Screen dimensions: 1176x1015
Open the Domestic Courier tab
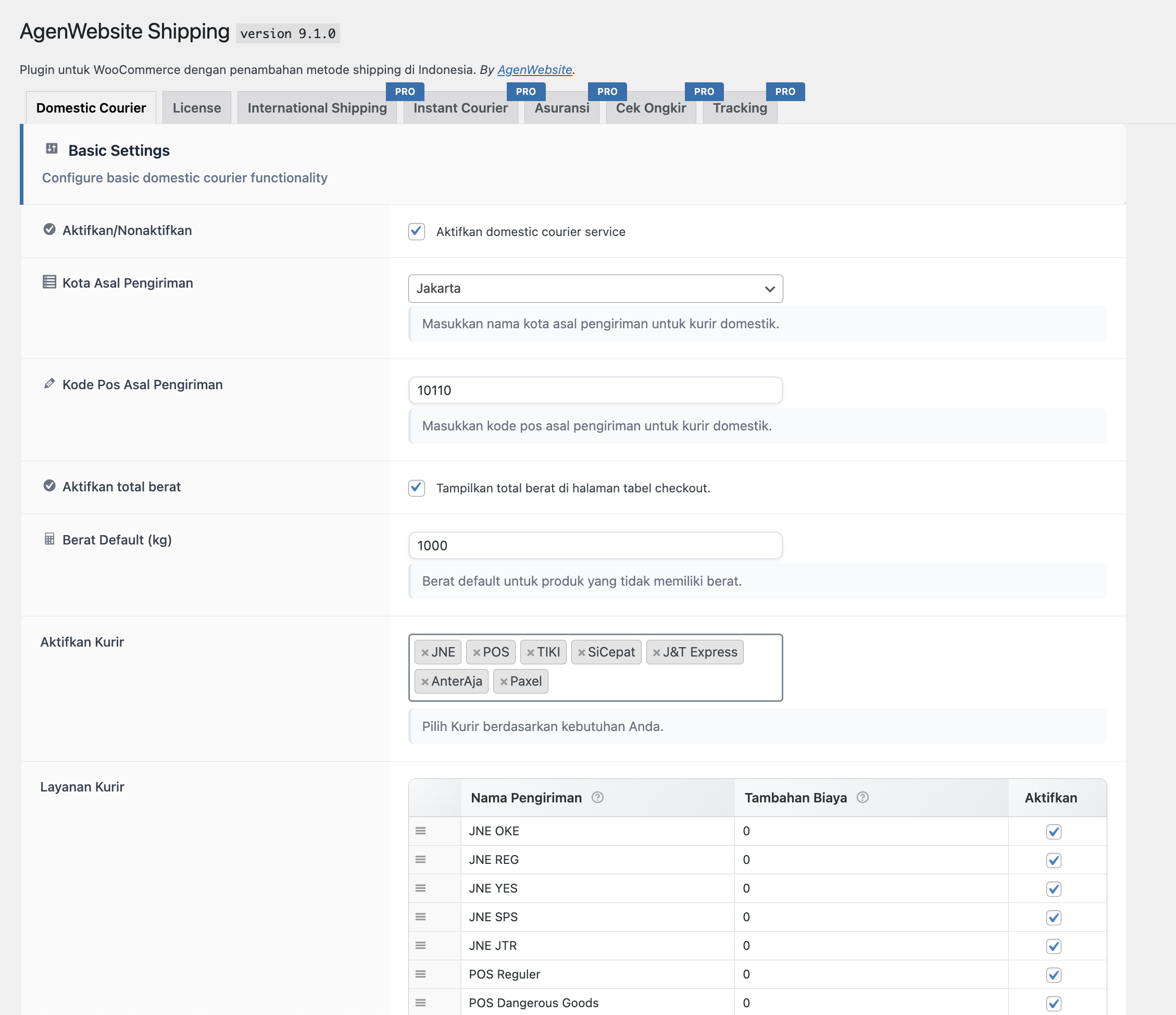(91, 108)
